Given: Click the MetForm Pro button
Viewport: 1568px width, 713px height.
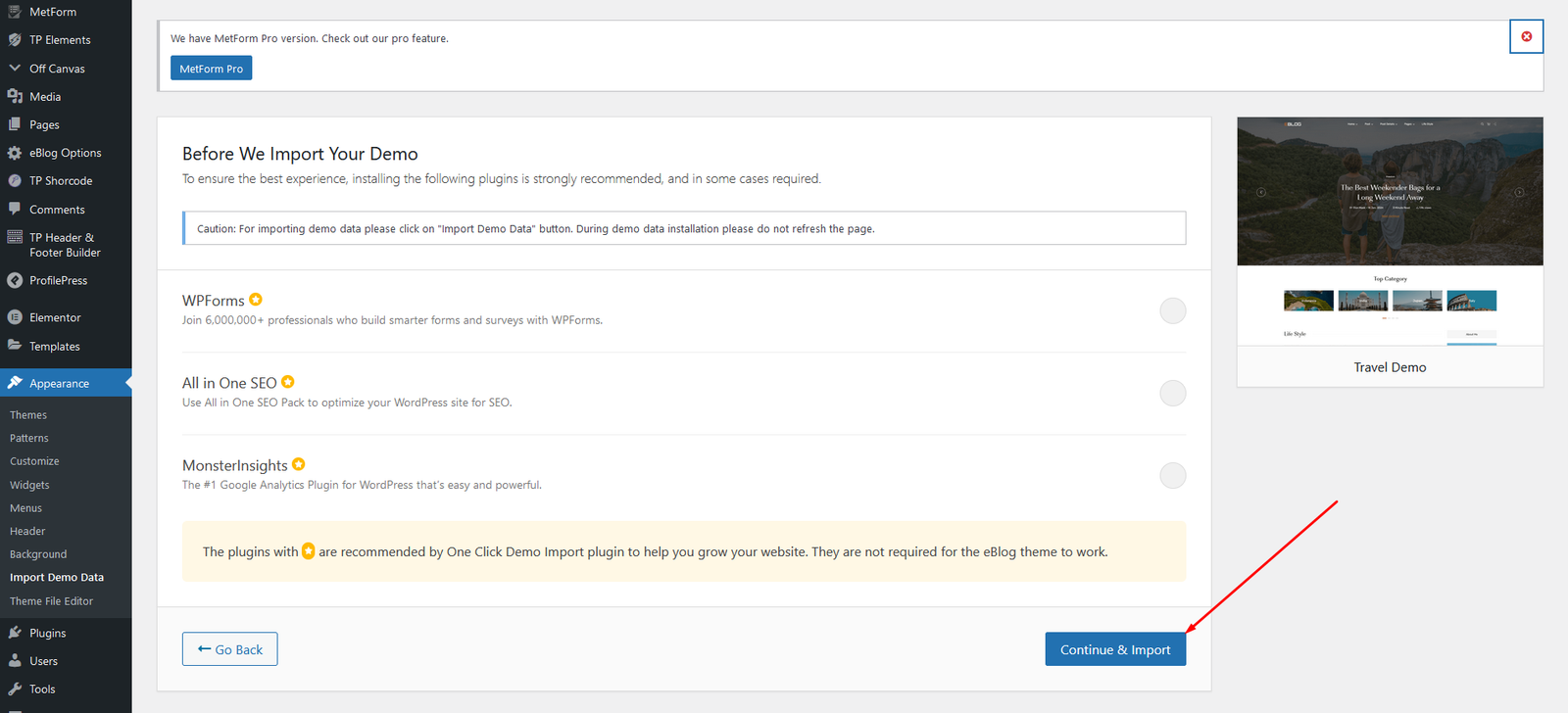Looking at the screenshot, I should [211, 69].
